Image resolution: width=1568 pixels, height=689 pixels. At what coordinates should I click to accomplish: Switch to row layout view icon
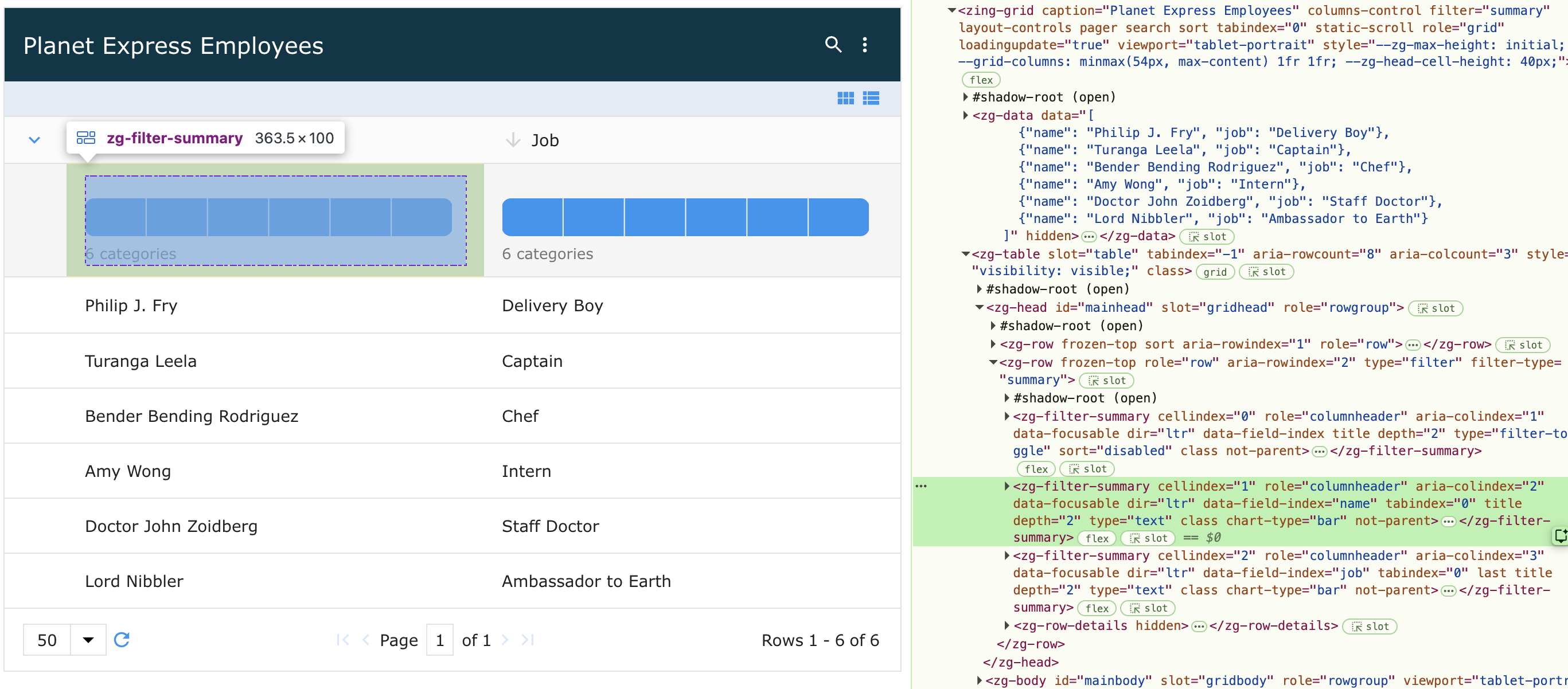click(871, 99)
